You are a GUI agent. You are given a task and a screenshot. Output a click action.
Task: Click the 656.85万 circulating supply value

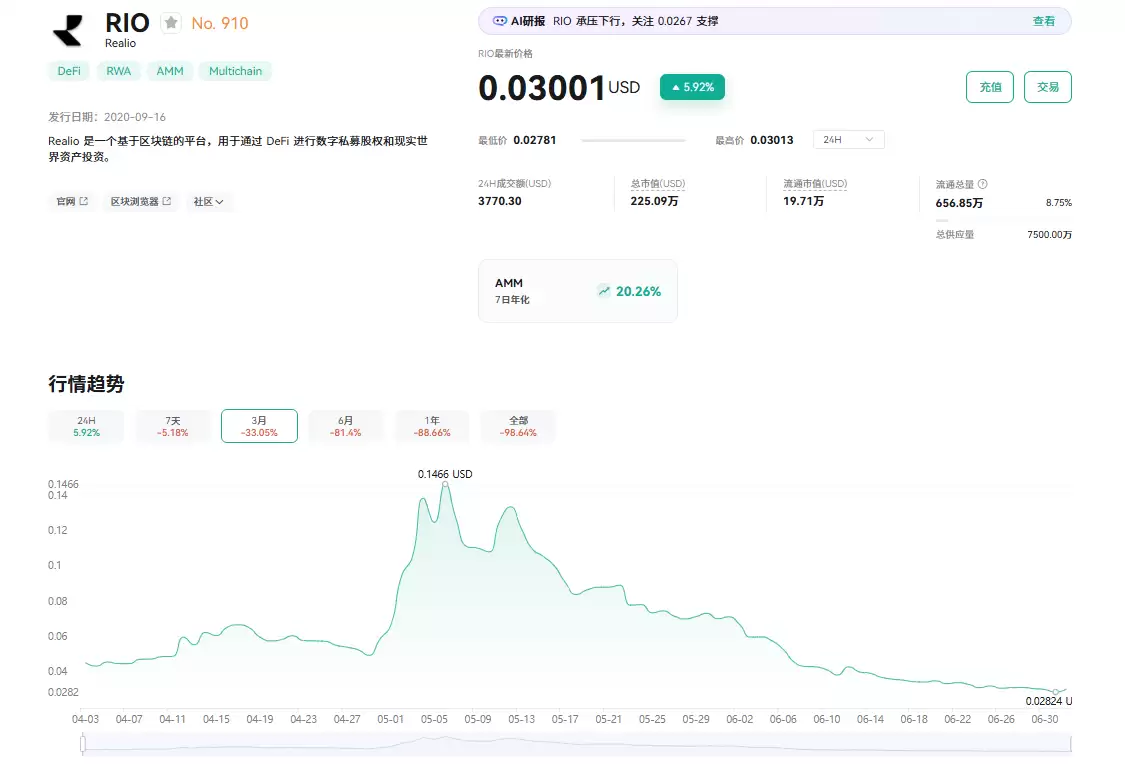pyautogui.click(x=959, y=203)
